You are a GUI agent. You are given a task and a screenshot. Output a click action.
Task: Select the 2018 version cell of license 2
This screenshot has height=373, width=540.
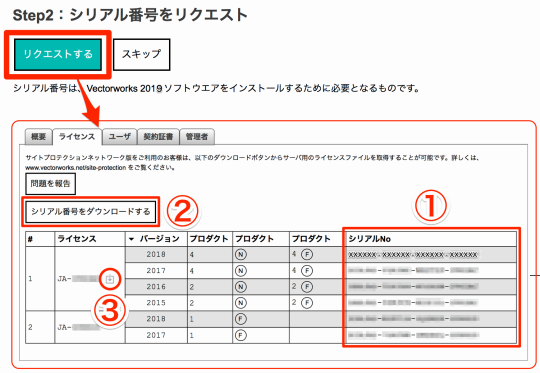(156, 319)
